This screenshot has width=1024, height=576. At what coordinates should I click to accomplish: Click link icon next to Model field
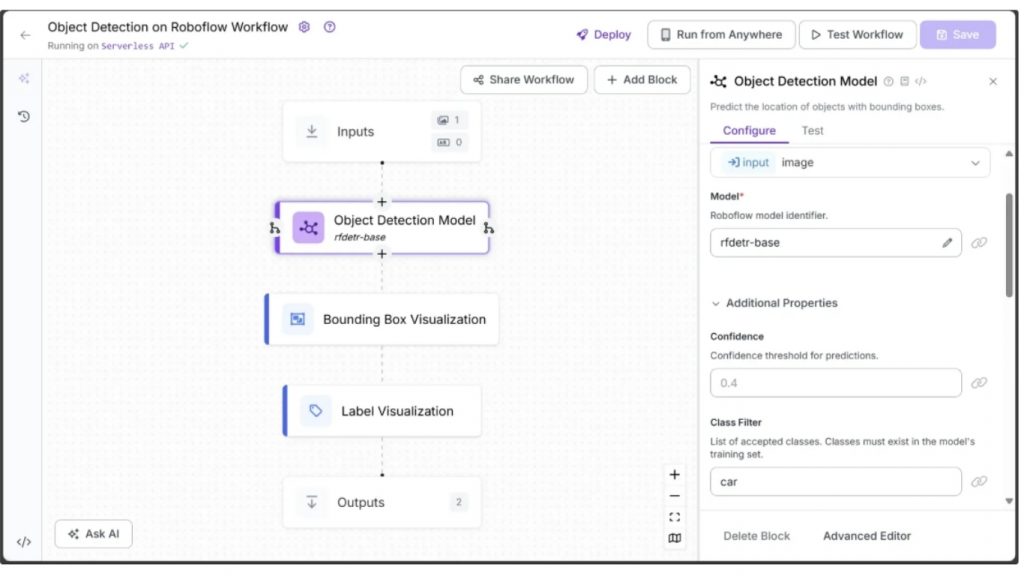click(979, 243)
